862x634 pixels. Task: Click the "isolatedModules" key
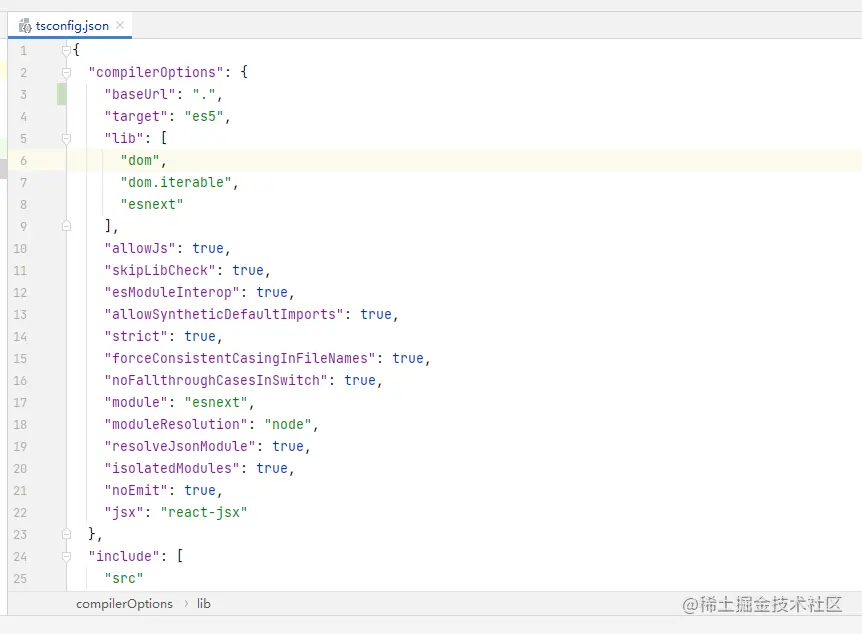tap(172, 468)
